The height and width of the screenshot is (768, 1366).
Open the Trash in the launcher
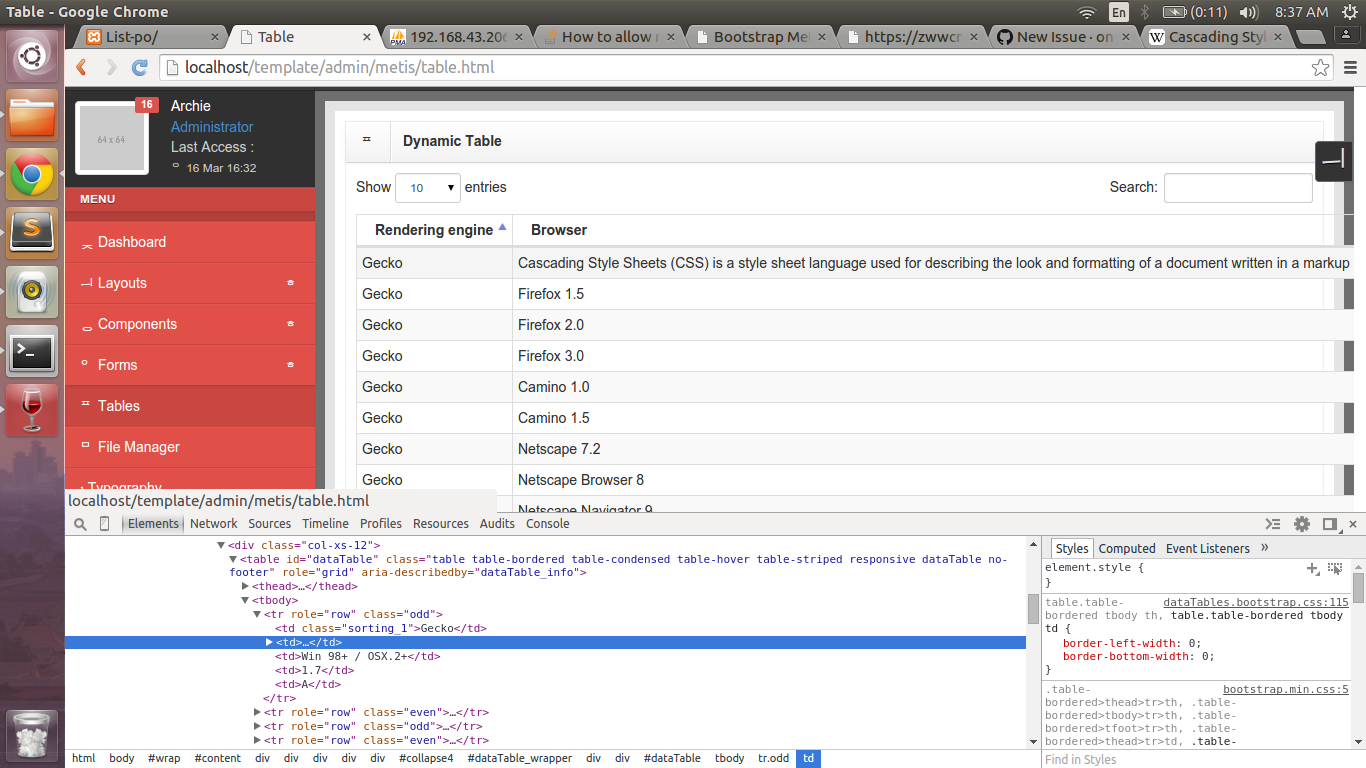32,736
